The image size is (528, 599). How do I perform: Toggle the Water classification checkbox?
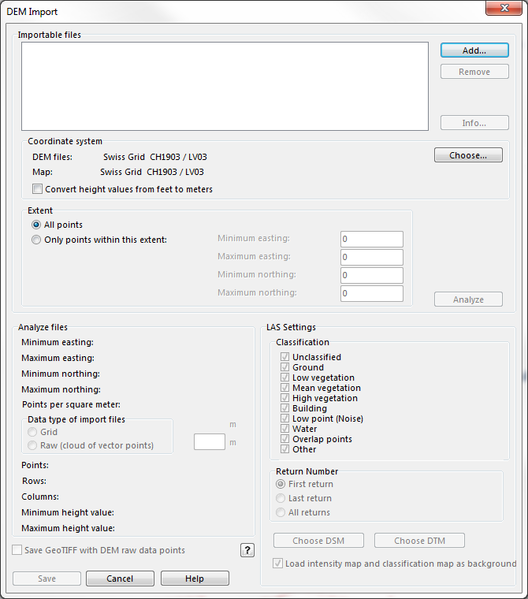tap(285, 429)
